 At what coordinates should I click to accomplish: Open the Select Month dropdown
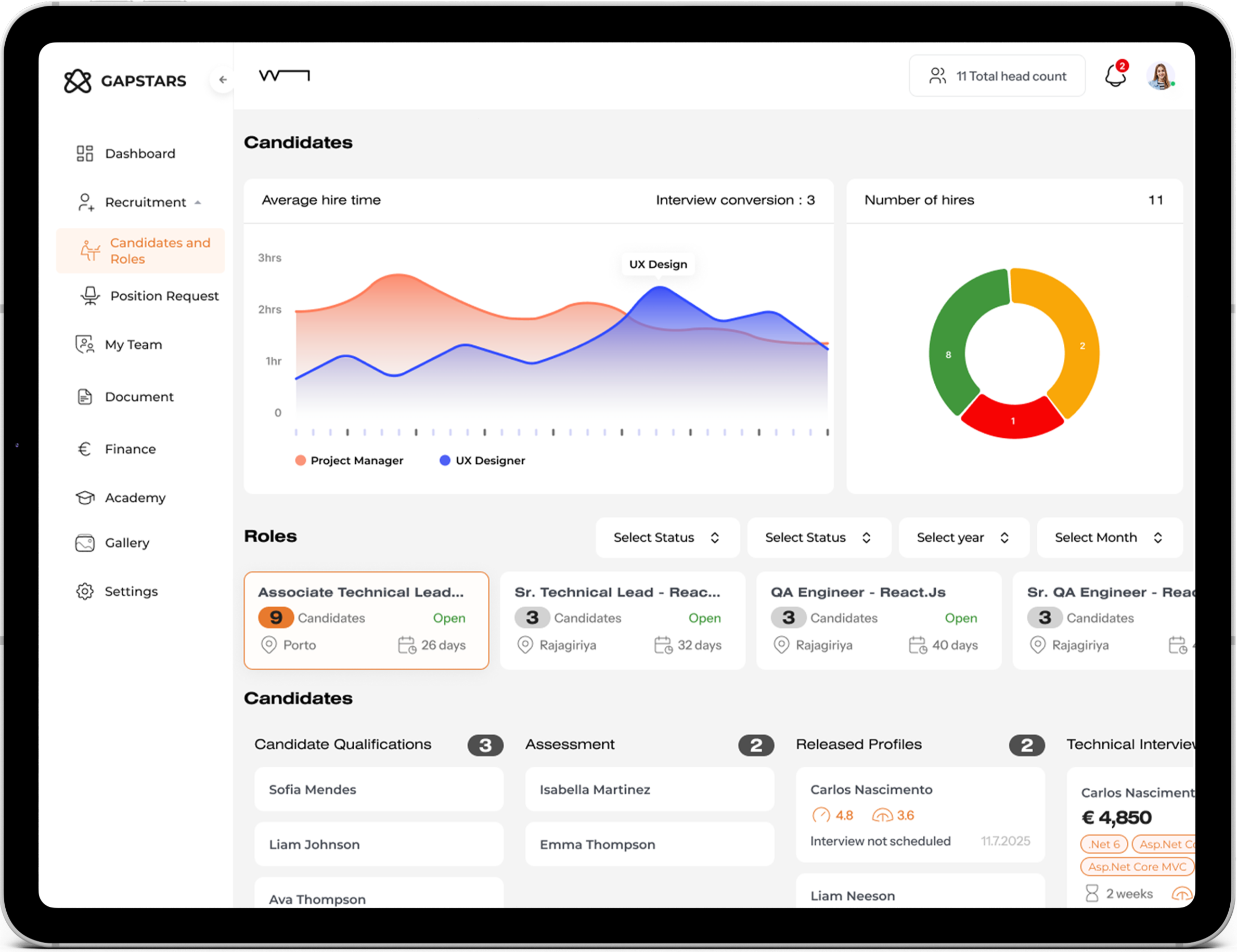pyautogui.click(x=1109, y=537)
